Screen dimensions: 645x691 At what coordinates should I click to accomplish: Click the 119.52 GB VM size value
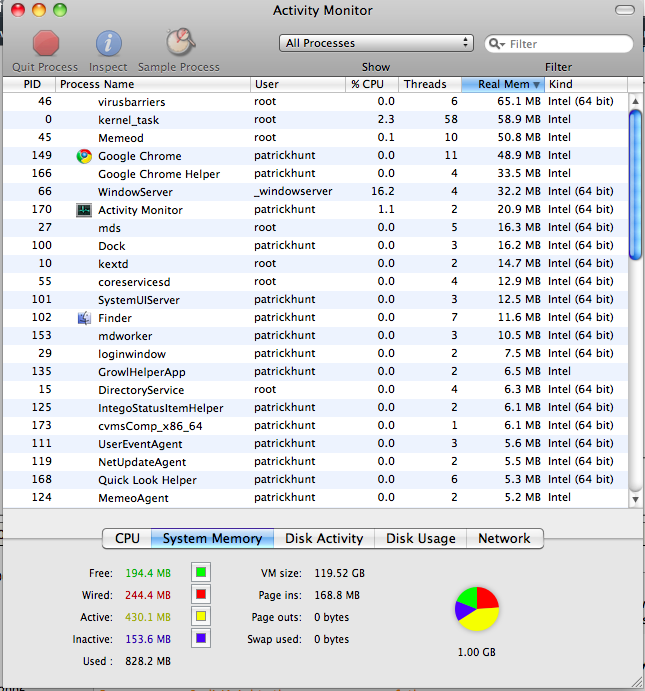[x=339, y=573]
